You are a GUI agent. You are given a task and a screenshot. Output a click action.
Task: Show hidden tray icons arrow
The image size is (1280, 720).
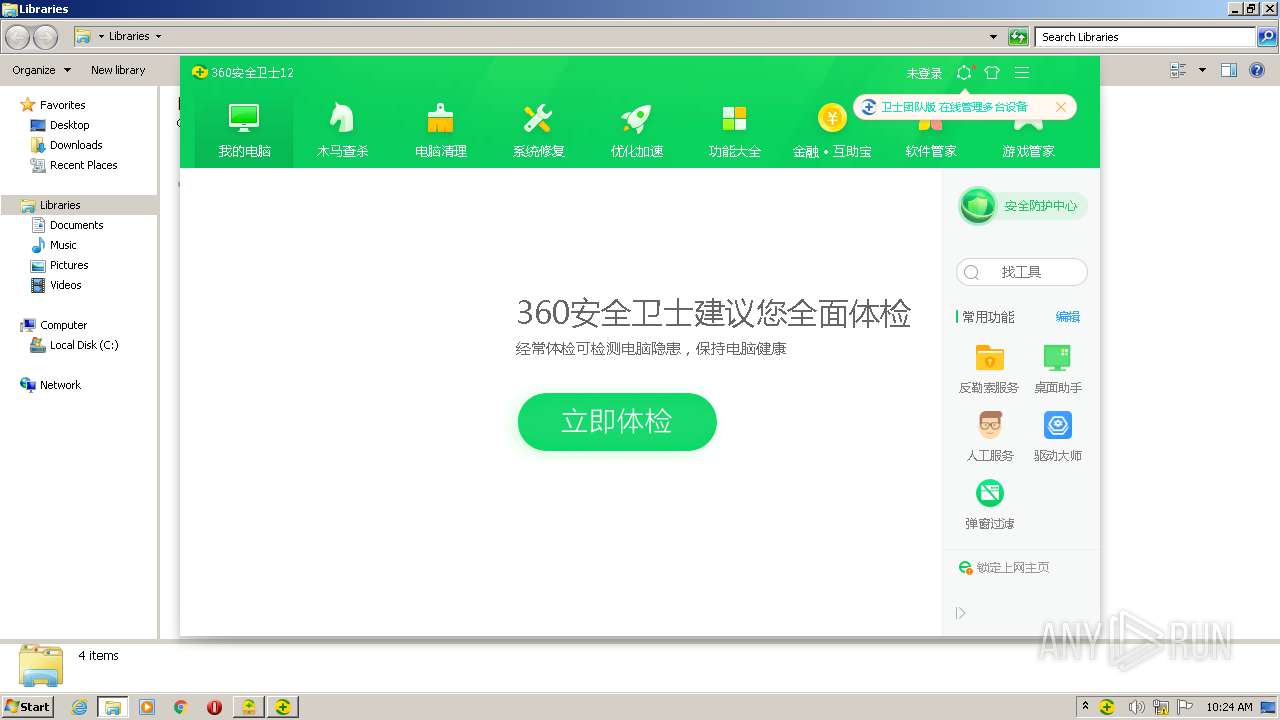[x=1085, y=706]
